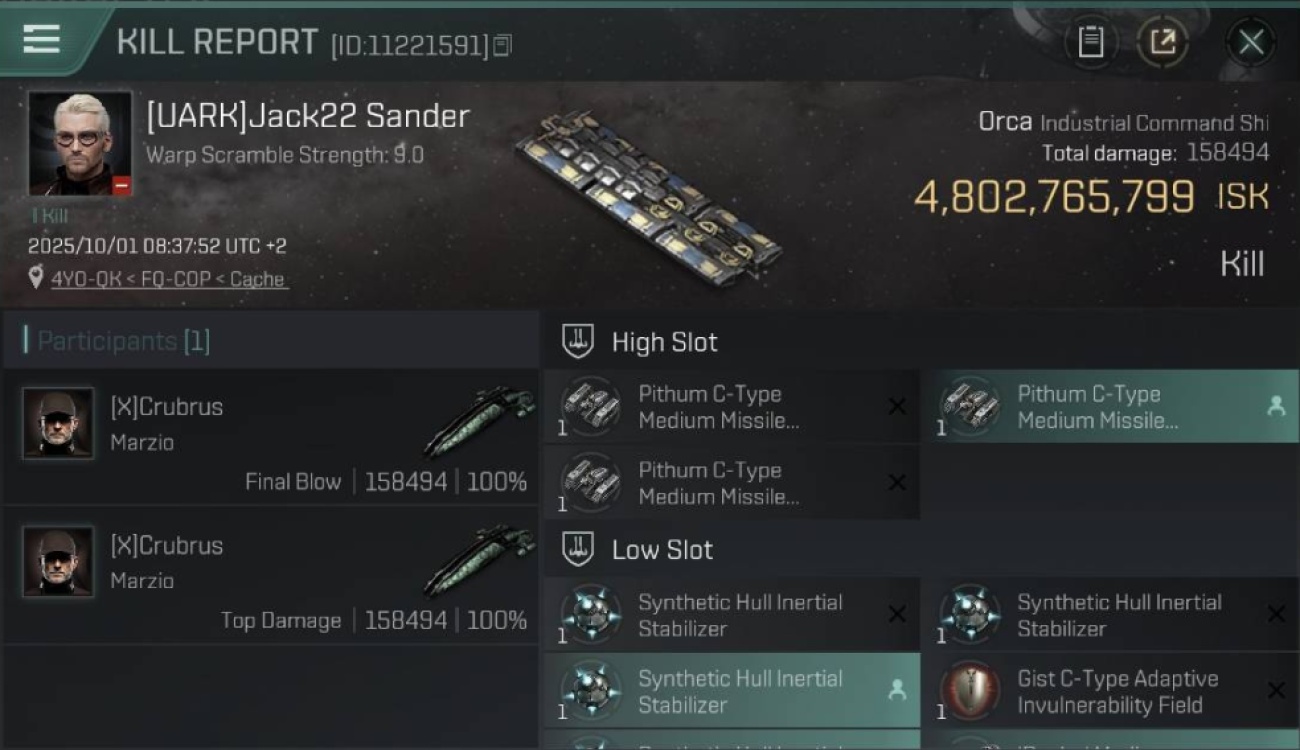This screenshot has height=750, width=1300.
Task: Close the kill report window
Action: 1250,42
